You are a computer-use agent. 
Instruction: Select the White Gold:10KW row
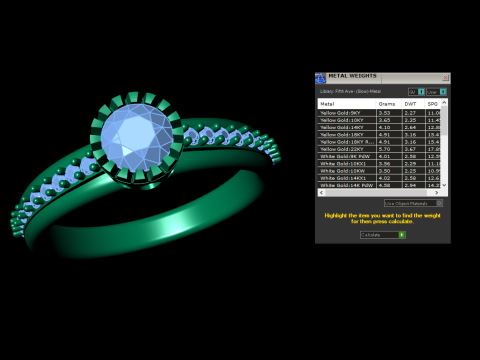[379, 171]
